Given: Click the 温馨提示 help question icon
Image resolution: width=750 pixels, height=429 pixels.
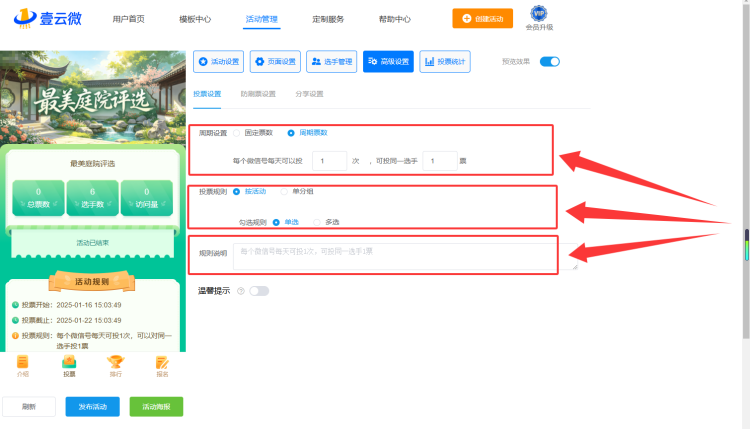Looking at the screenshot, I should 241,291.
